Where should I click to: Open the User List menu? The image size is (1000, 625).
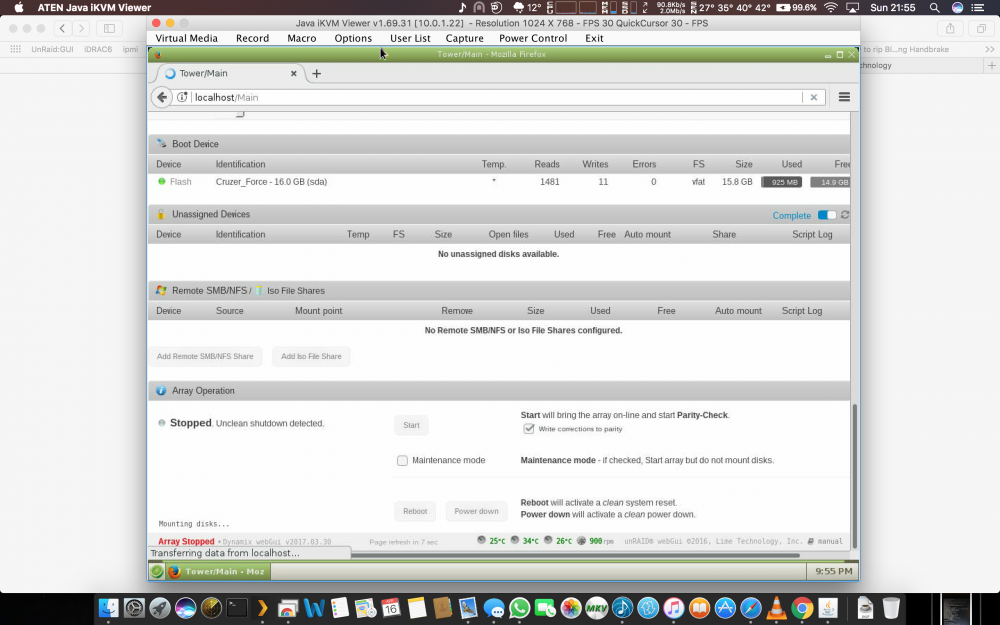click(x=410, y=38)
